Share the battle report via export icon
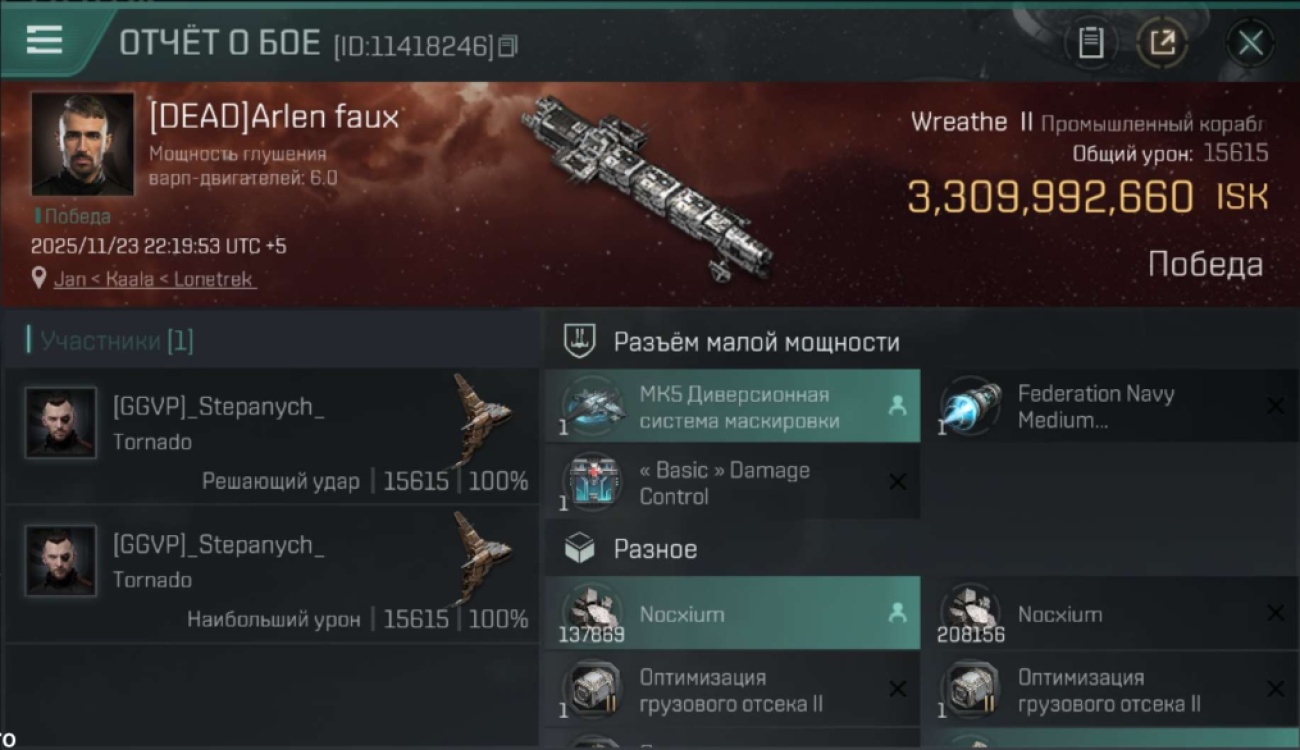This screenshot has width=1300, height=750. click(1162, 42)
